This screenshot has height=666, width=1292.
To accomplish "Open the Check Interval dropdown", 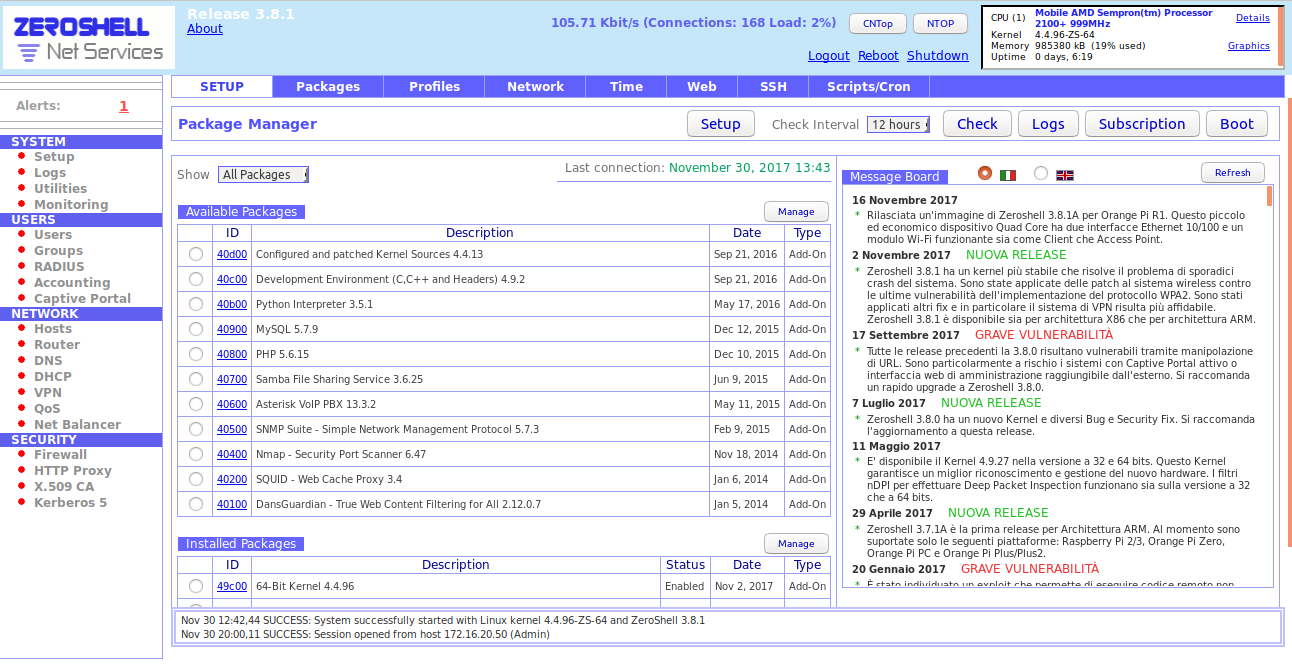I will [x=898, y=124].
